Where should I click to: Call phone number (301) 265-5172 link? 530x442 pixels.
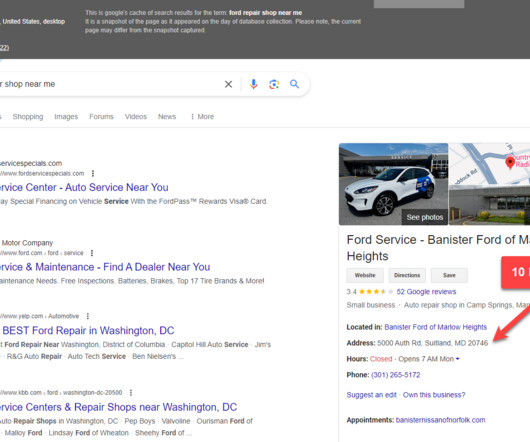tap(395, 375)
